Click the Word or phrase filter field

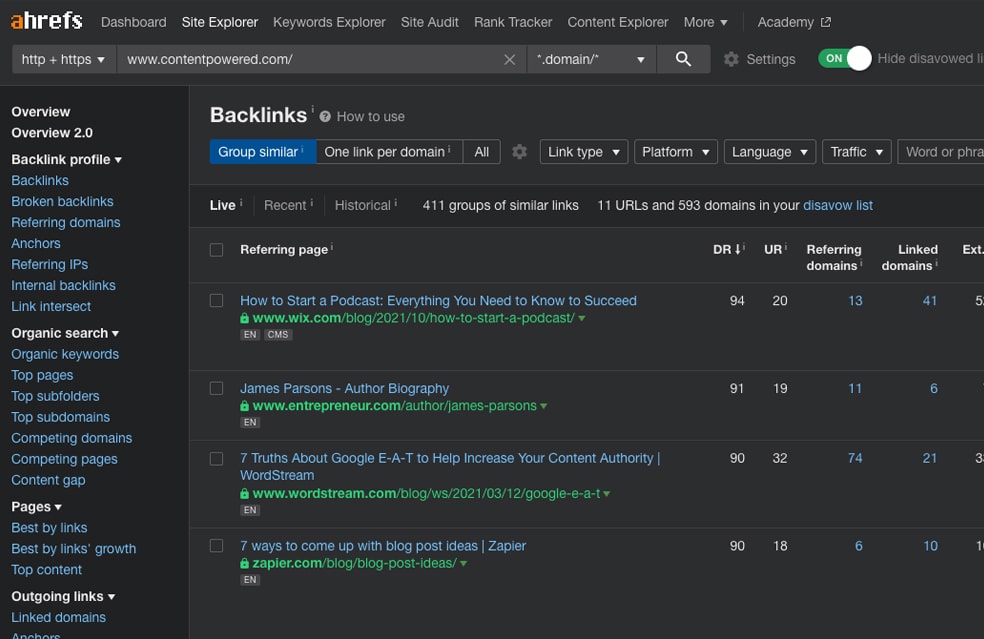[x=941, y=152]
